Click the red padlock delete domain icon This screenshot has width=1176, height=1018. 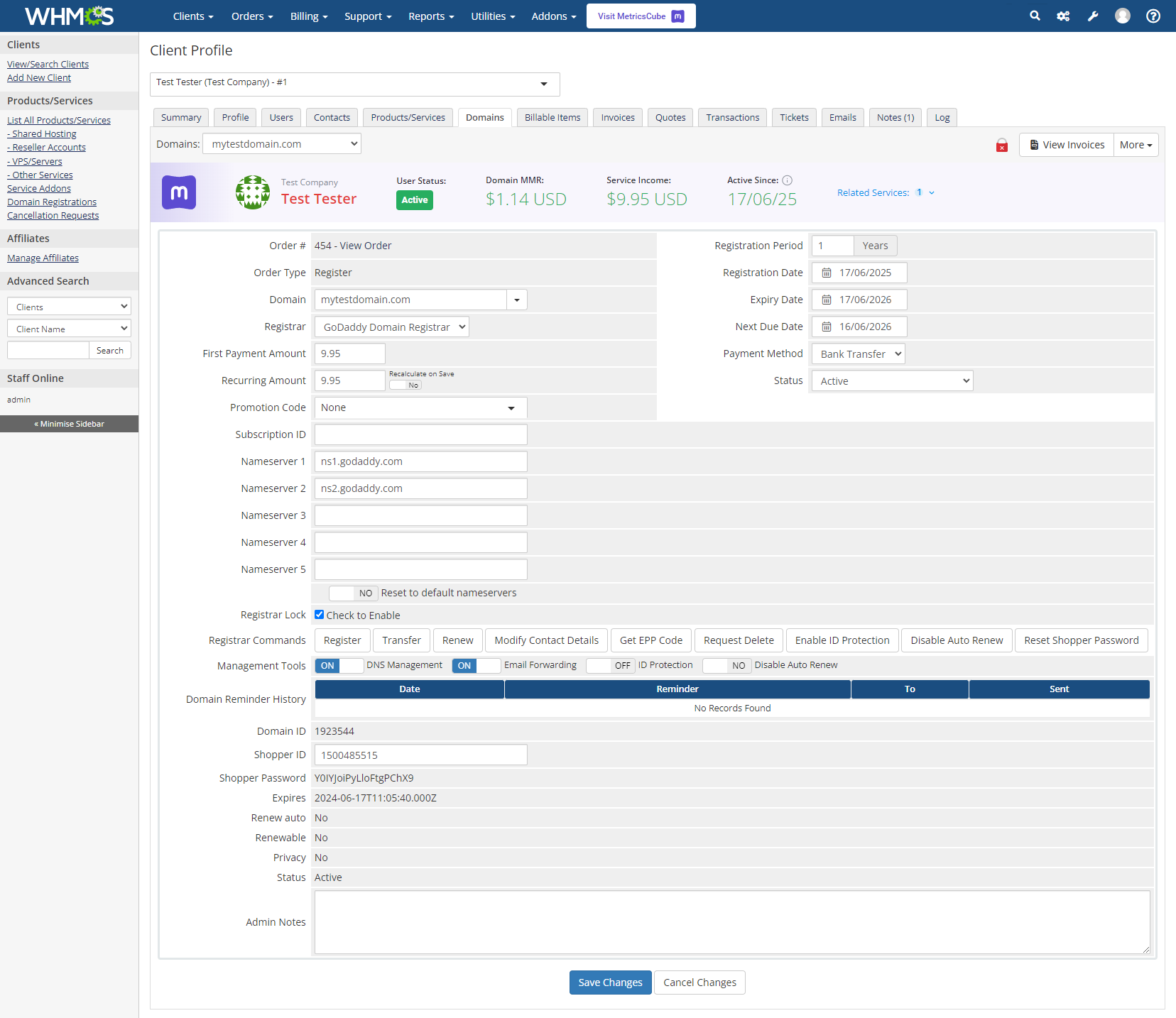pyautogui.click(x=1002, y=145)
